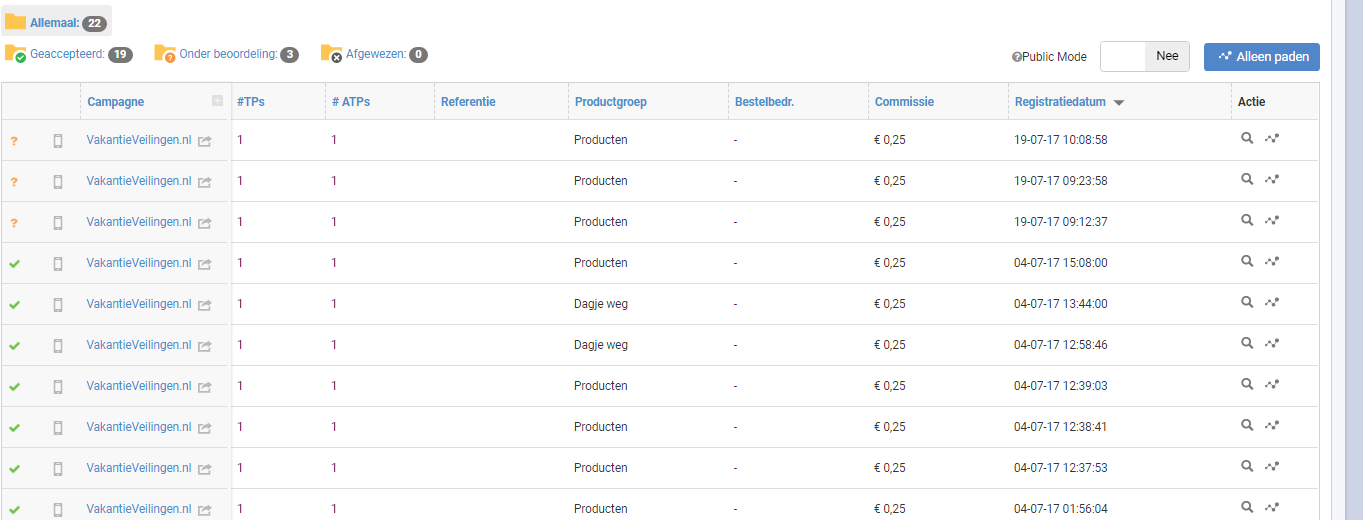The image size is (1363, 520).
Task: Select the Afgewezen folder filter
Action: tap(374, 54)
